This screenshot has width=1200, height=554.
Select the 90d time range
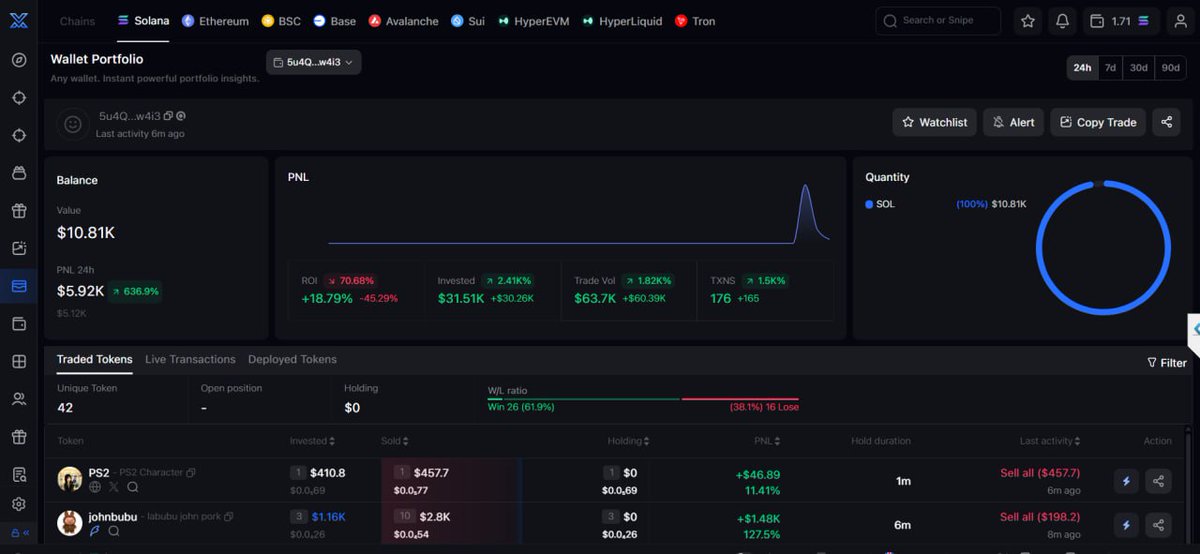pyautogui.click(x=1170, y=68)
